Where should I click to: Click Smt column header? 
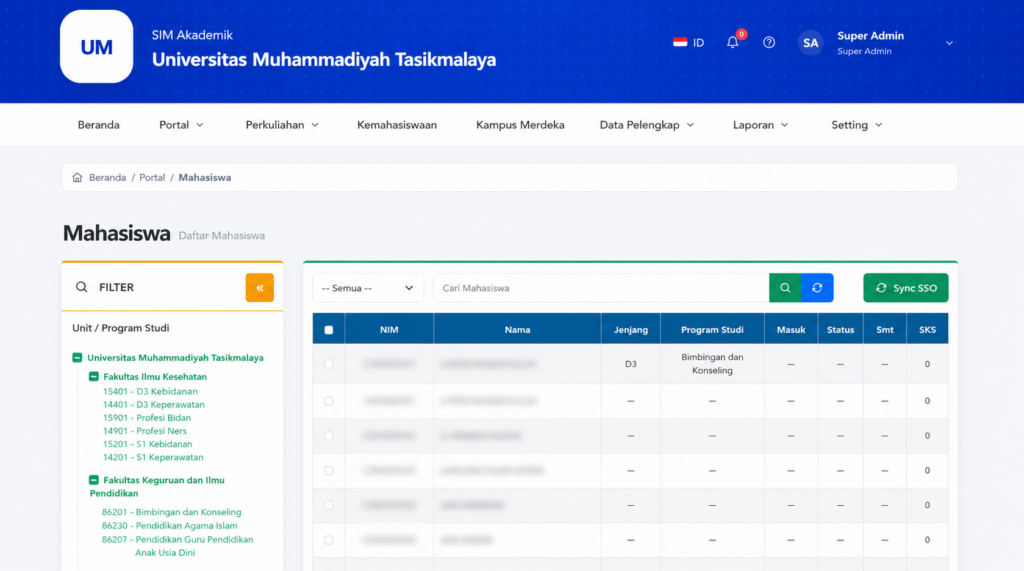(x=885, y=330)
